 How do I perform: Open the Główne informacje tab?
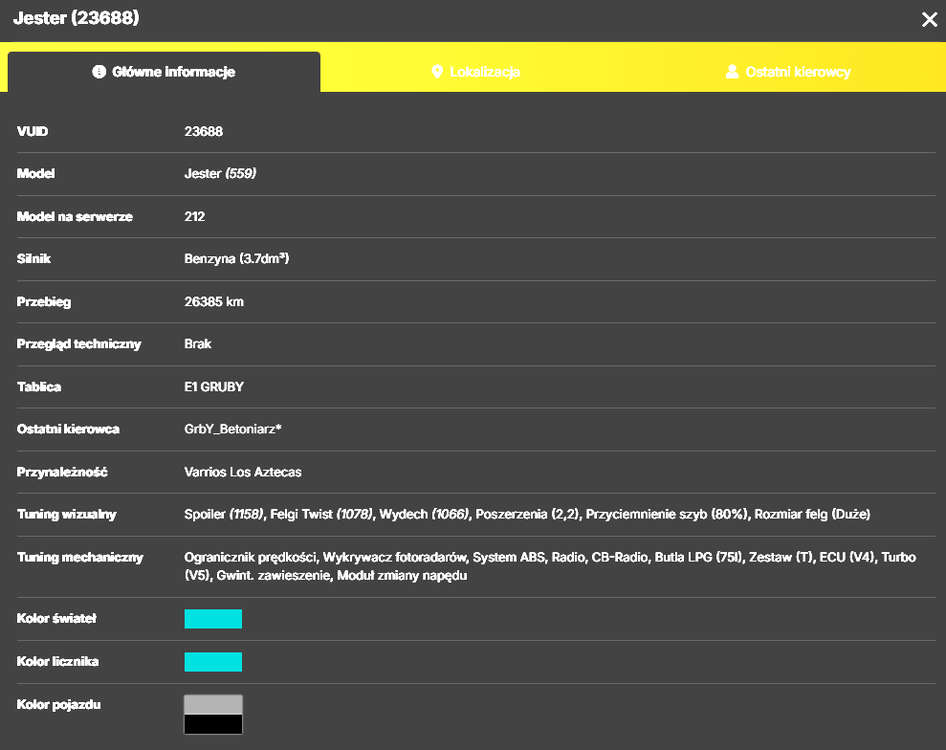click(x=164, y=72)
